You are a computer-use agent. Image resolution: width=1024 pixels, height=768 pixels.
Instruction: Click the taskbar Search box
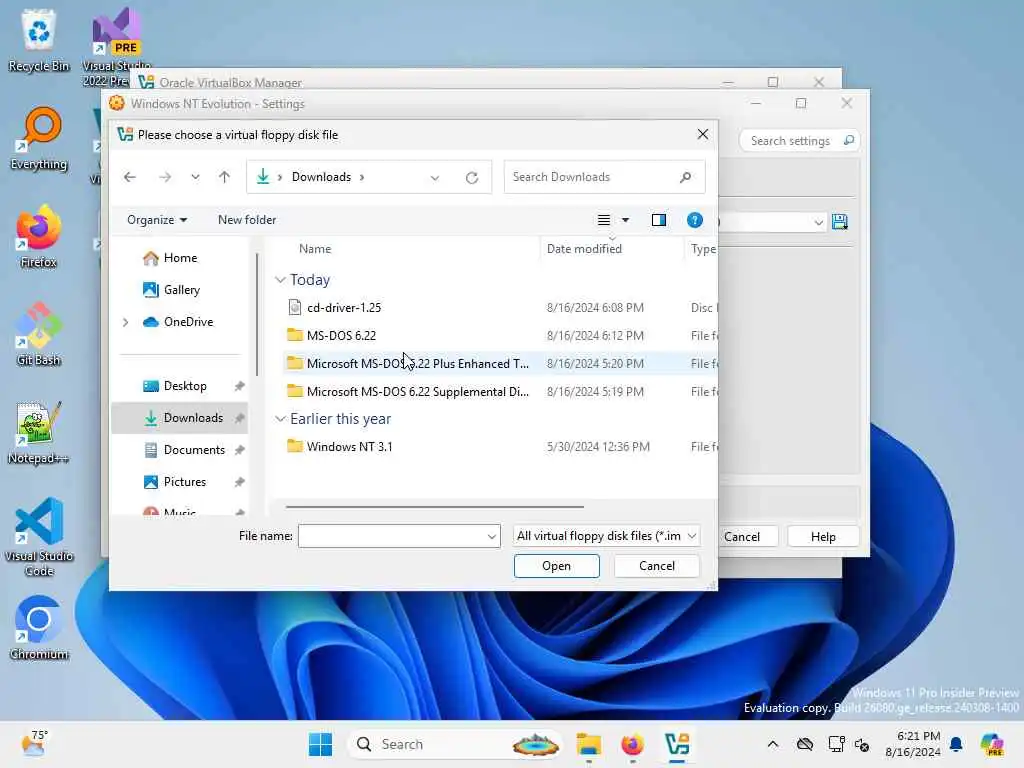[455, 744]
